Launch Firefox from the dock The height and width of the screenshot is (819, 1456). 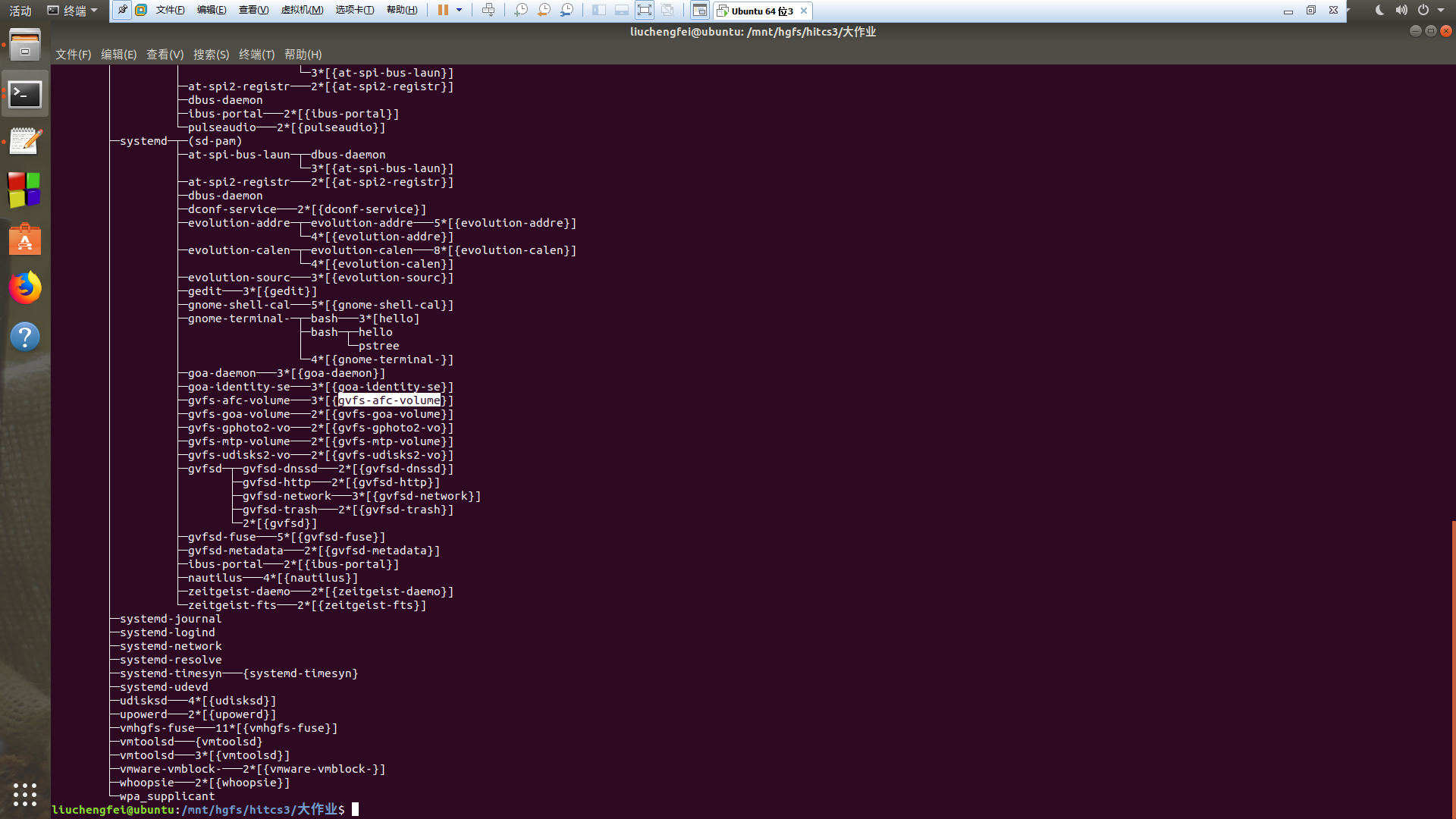[25, 288]
